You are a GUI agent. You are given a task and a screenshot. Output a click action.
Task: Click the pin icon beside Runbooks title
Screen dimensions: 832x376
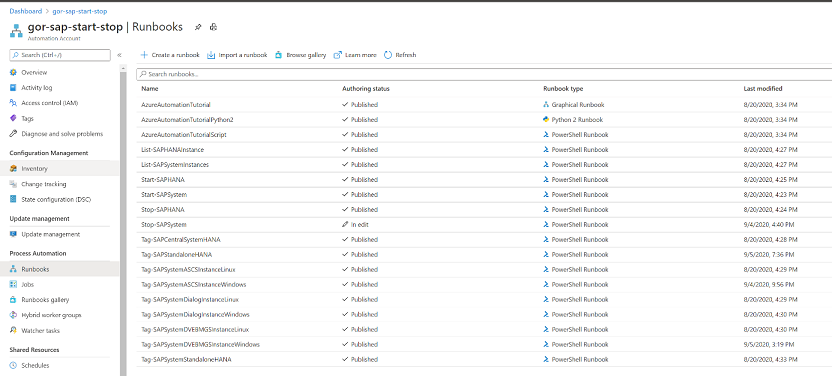[x=198, y=27]
